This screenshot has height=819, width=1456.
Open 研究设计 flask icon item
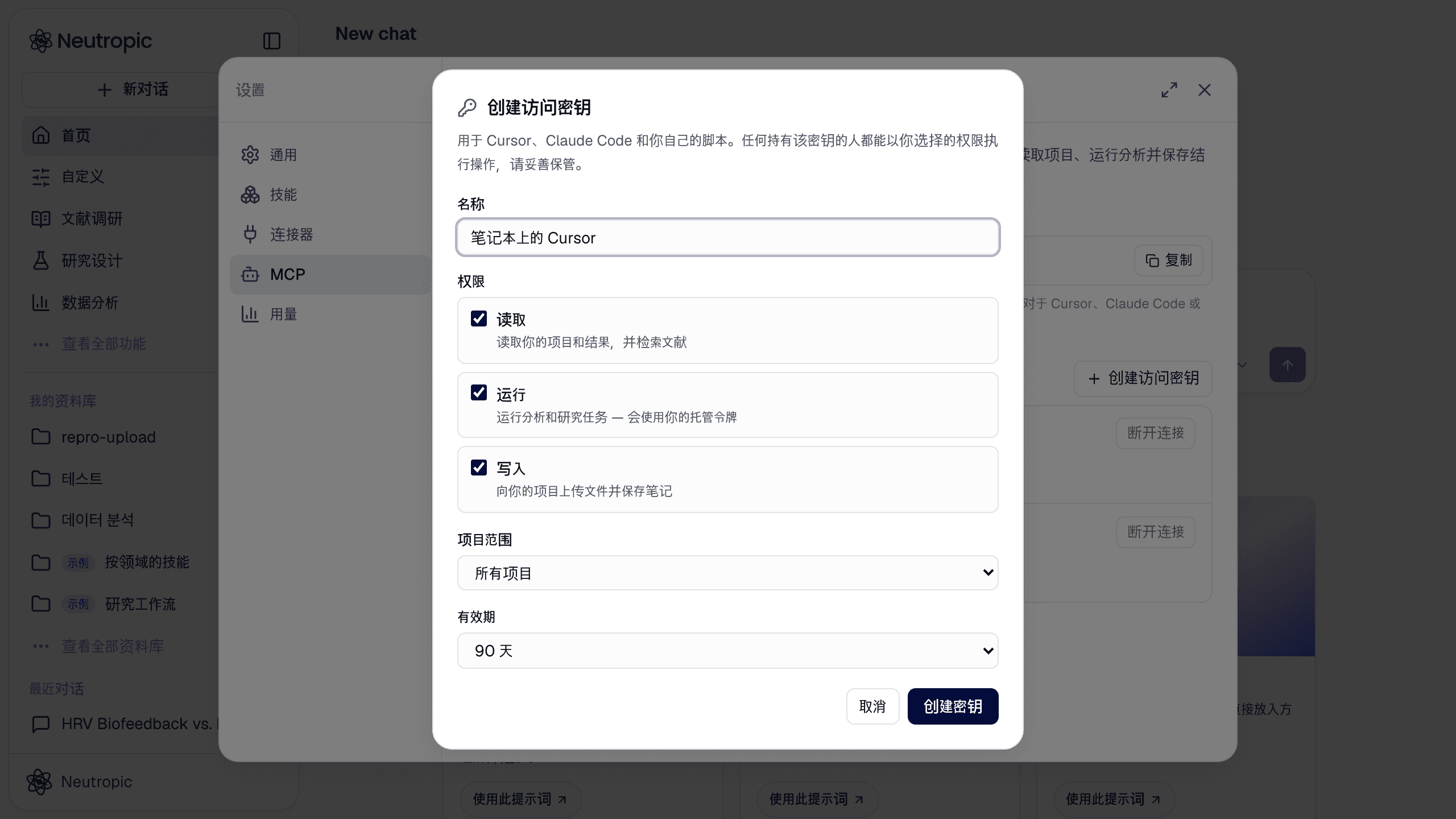coord(41,260)
